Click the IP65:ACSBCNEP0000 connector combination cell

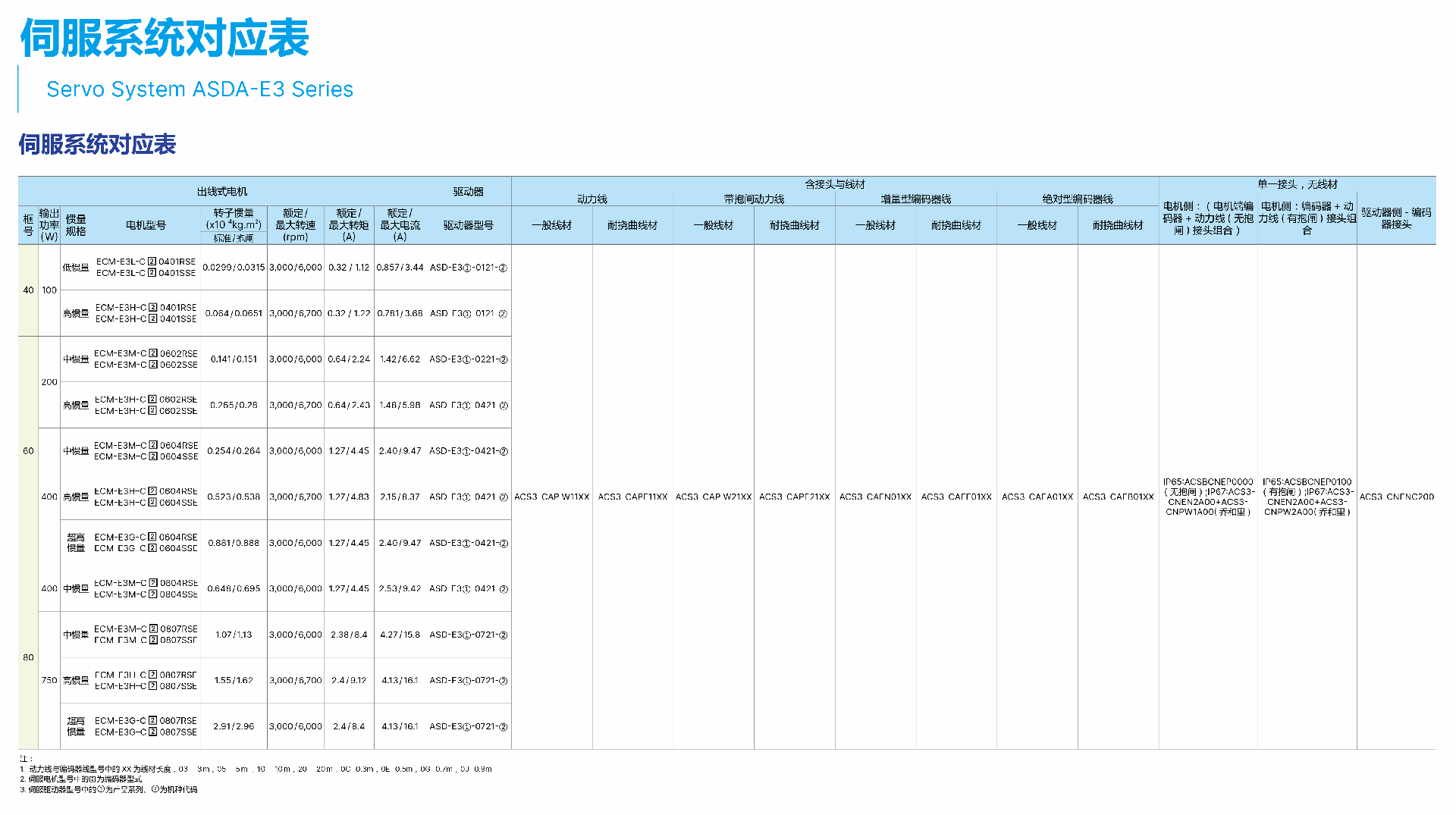[x=1208, y=497]
